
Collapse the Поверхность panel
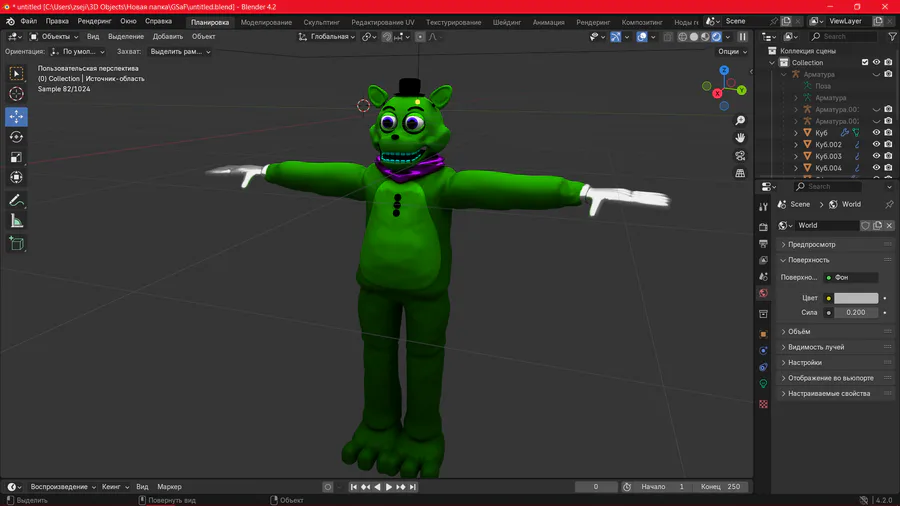coord(835,260)
